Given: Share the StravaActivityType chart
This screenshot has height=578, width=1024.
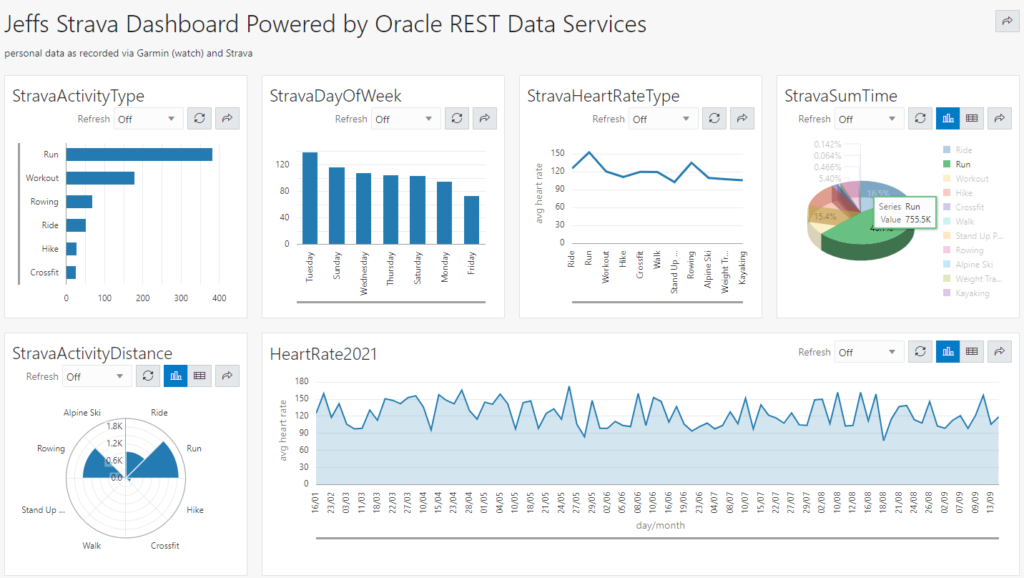Looking at the screenshot, I should point(227,118).
